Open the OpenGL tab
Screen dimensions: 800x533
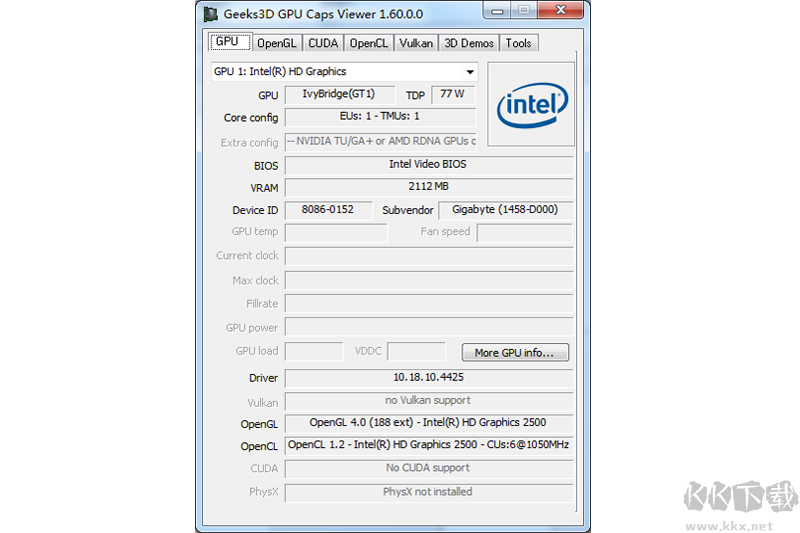click(277, 43)
